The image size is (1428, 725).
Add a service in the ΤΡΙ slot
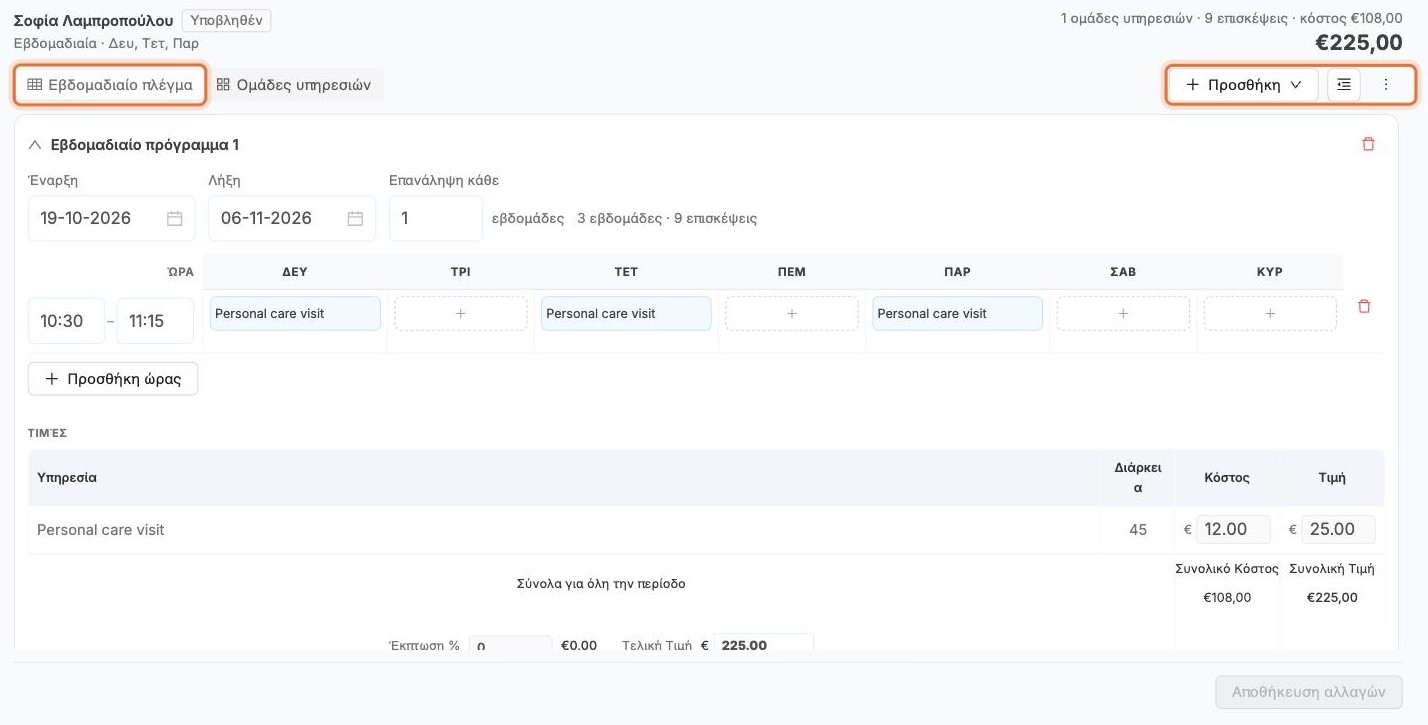[x=461, y=313]
